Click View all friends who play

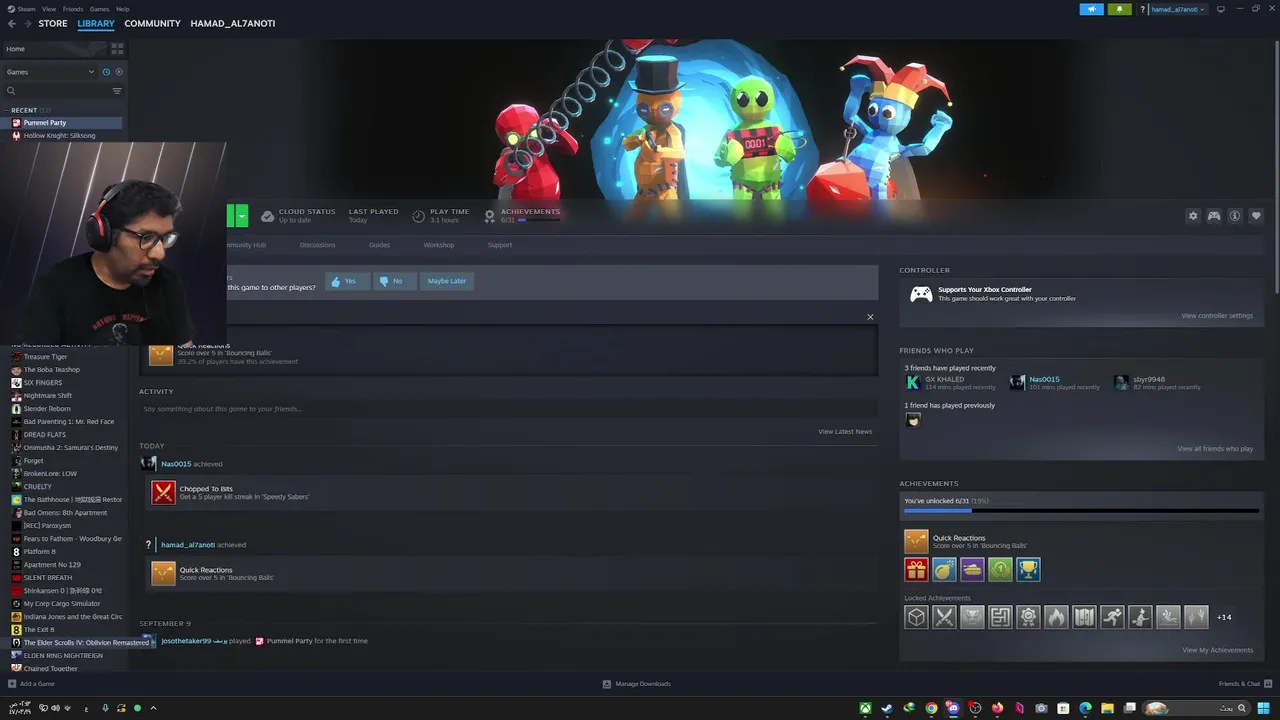[1215, 449]
